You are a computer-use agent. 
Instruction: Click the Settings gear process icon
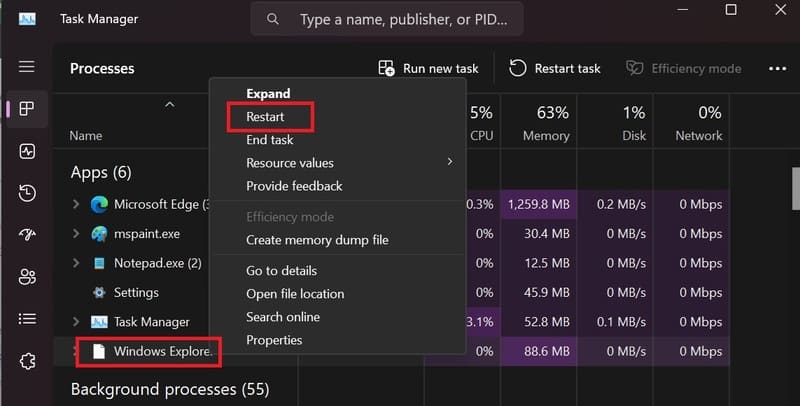click(x=99, y=293)
